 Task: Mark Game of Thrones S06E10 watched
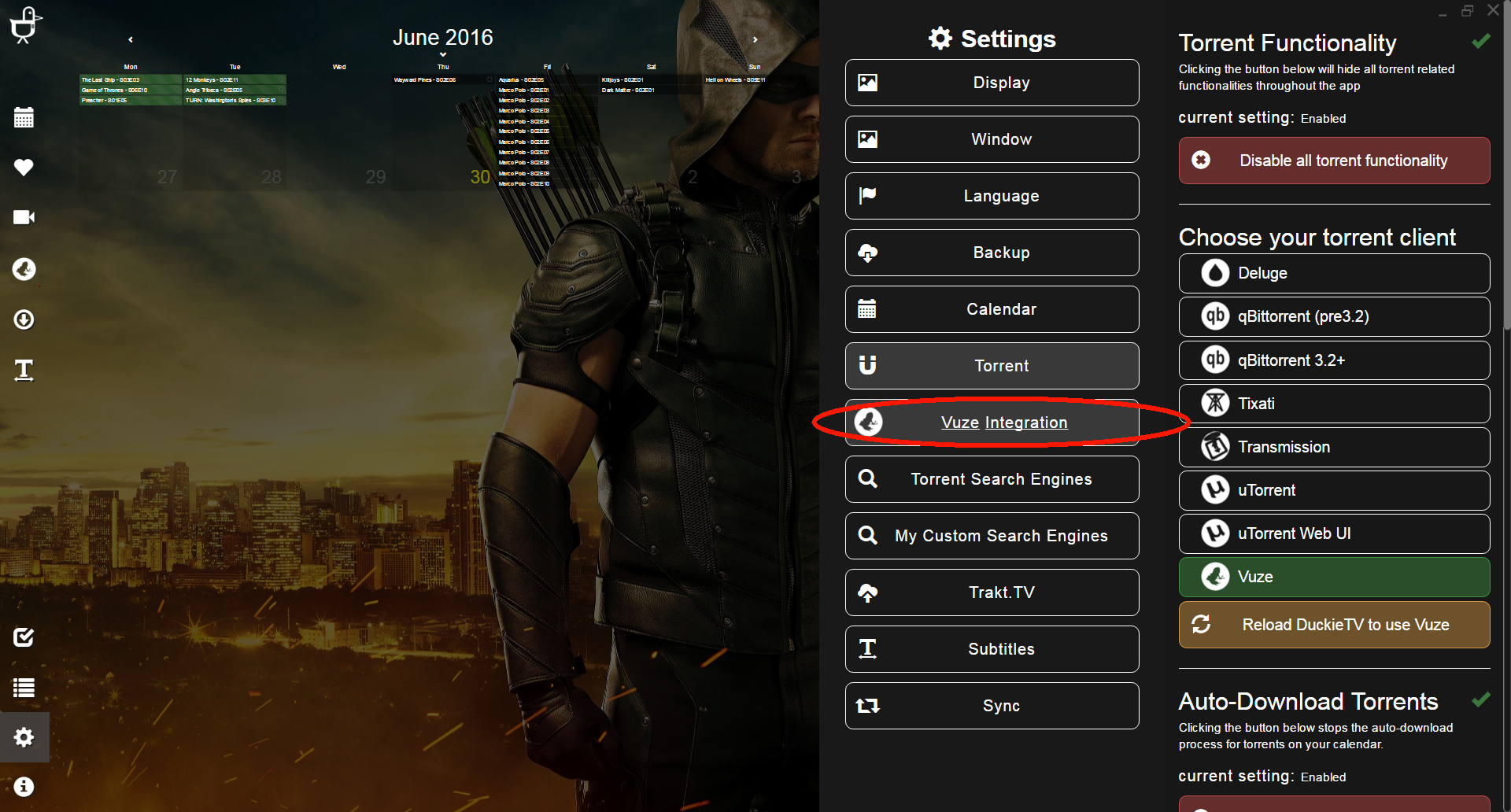click(x=177, y=90)
